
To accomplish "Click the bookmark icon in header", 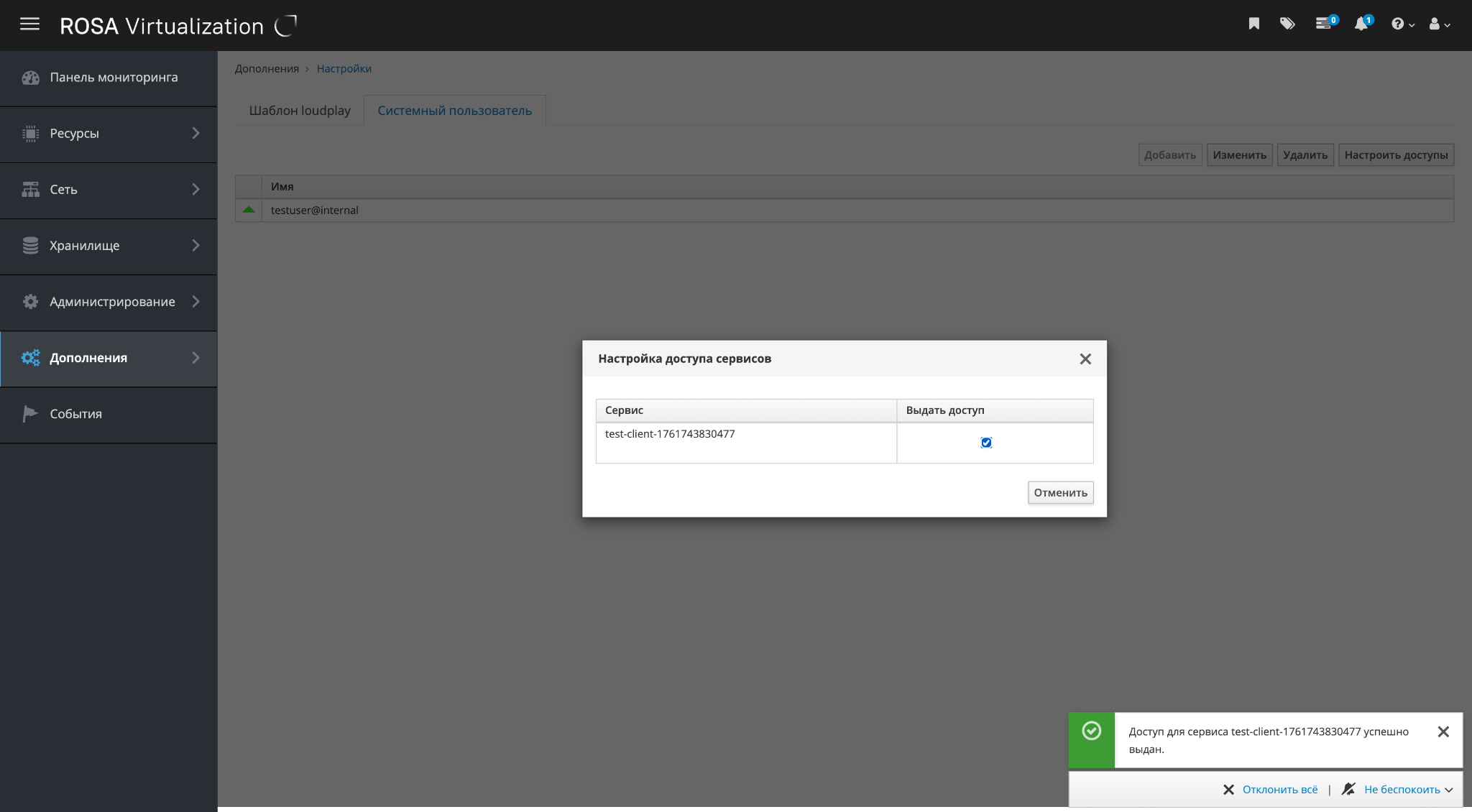I will (1254, 24).
